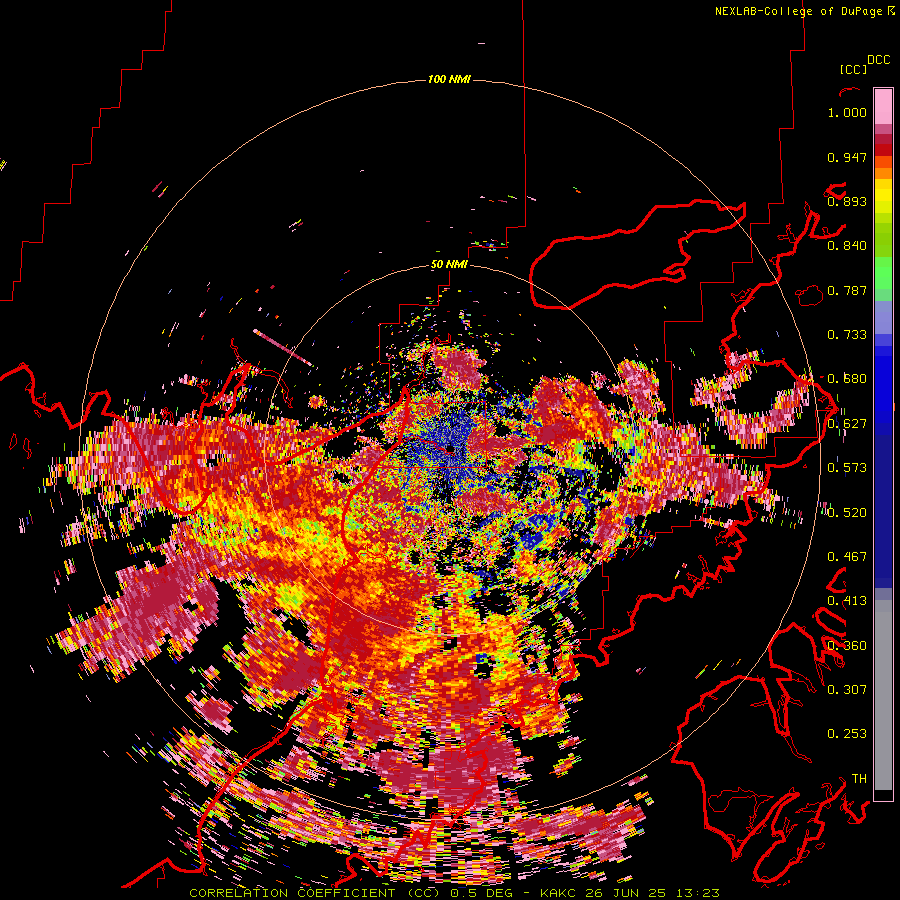The height and width of the screenshot is (900, 900).
Task: Click the 50 NMI range ring label
Action: (x=449, y=265)
